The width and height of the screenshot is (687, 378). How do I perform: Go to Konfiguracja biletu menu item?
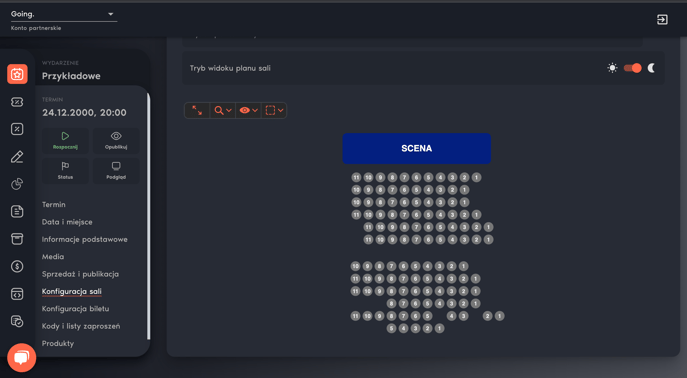tap(75, 309)
